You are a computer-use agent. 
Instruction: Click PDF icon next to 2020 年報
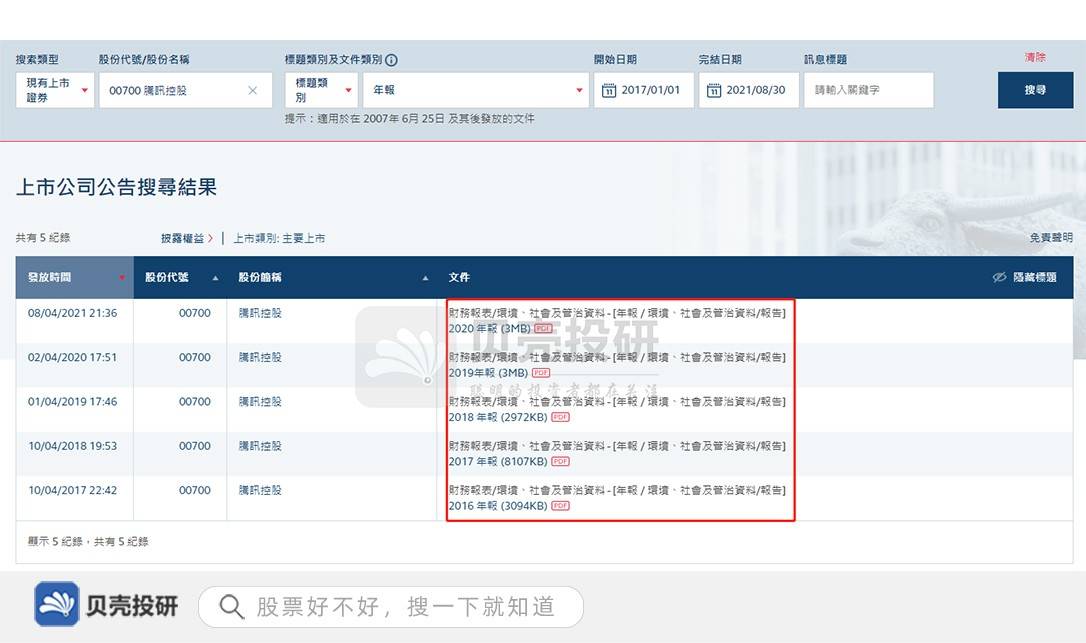543,328
